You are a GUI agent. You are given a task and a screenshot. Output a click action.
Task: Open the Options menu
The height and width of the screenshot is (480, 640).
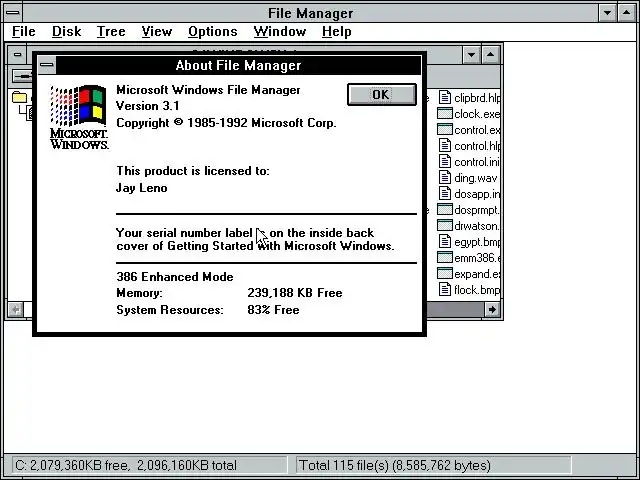[213, 31]
